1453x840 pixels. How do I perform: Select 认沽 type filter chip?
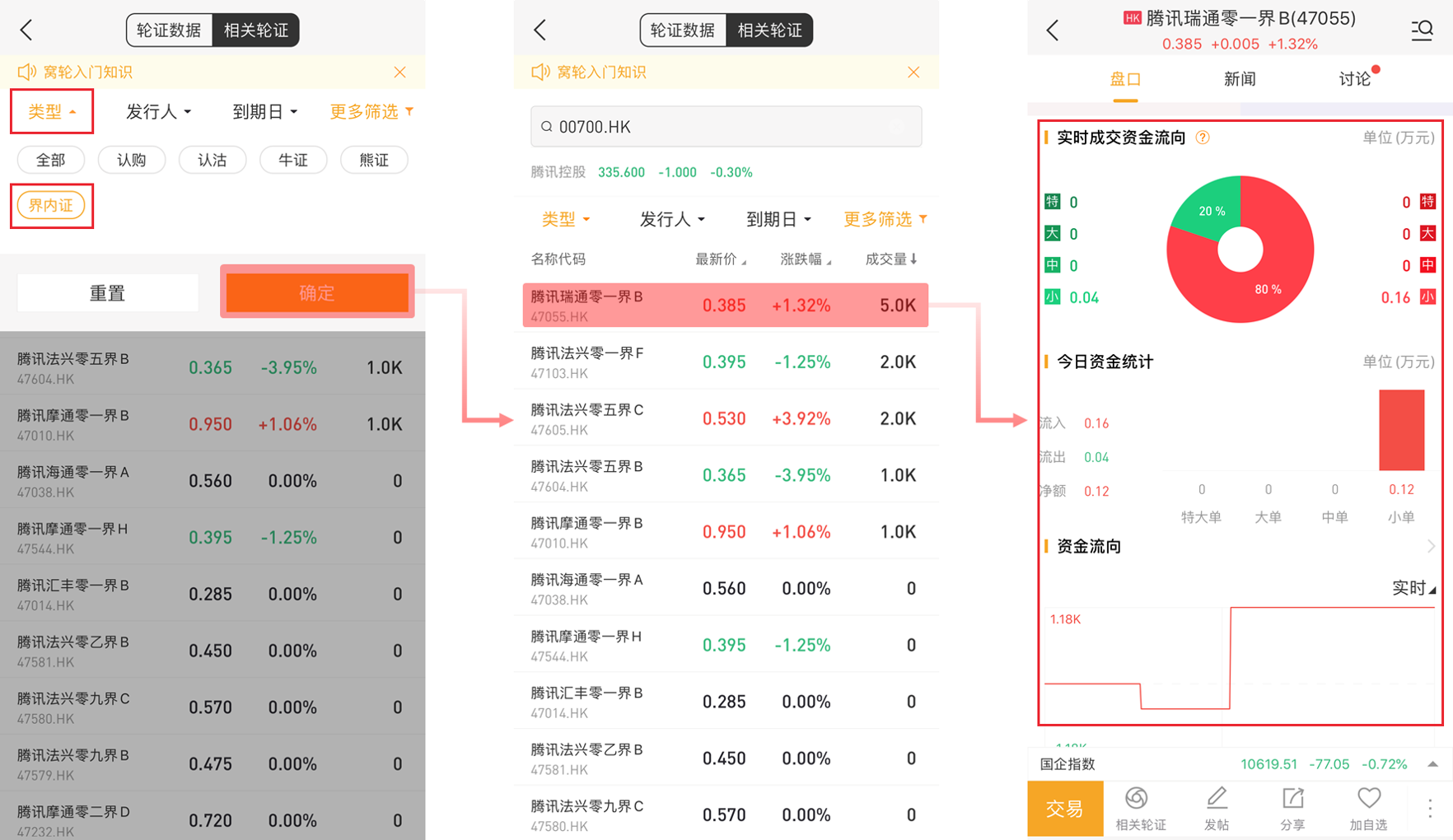(x=213, y=160)
